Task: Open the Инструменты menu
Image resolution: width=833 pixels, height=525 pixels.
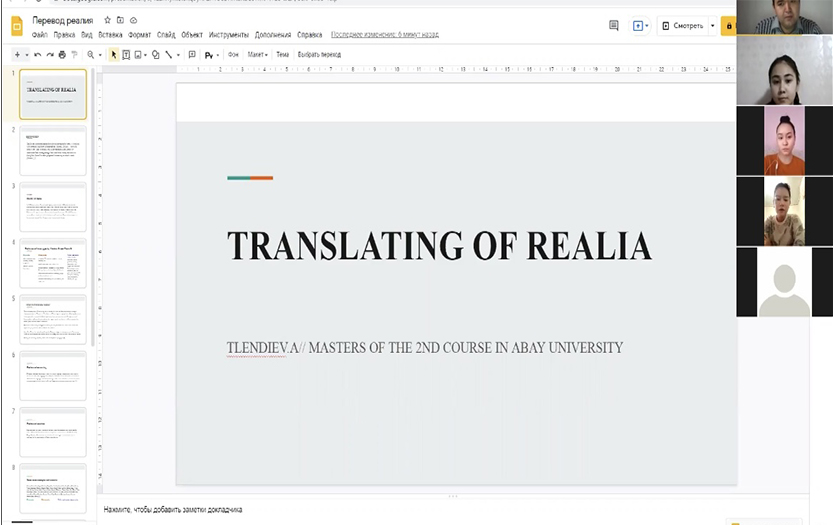Action: [x=228, y=34]
